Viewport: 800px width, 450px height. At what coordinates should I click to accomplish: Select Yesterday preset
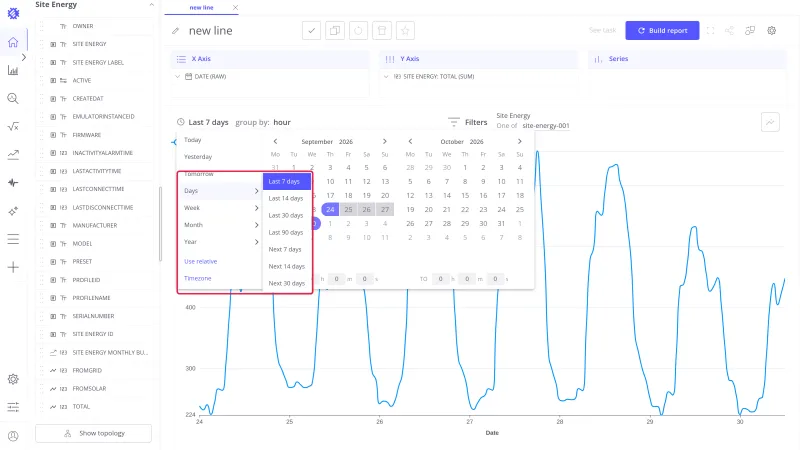(198, 157)
